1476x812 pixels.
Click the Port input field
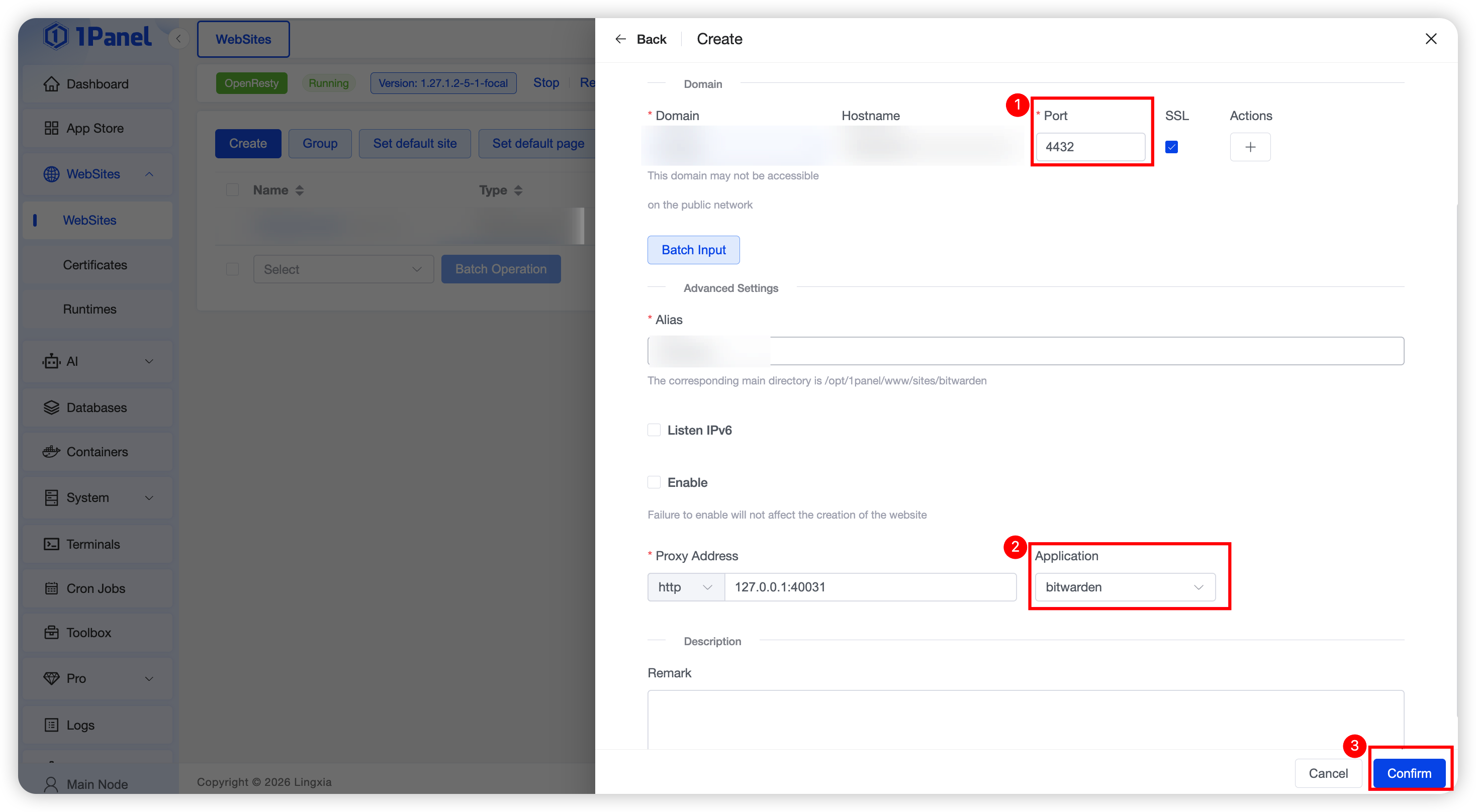1090,147
